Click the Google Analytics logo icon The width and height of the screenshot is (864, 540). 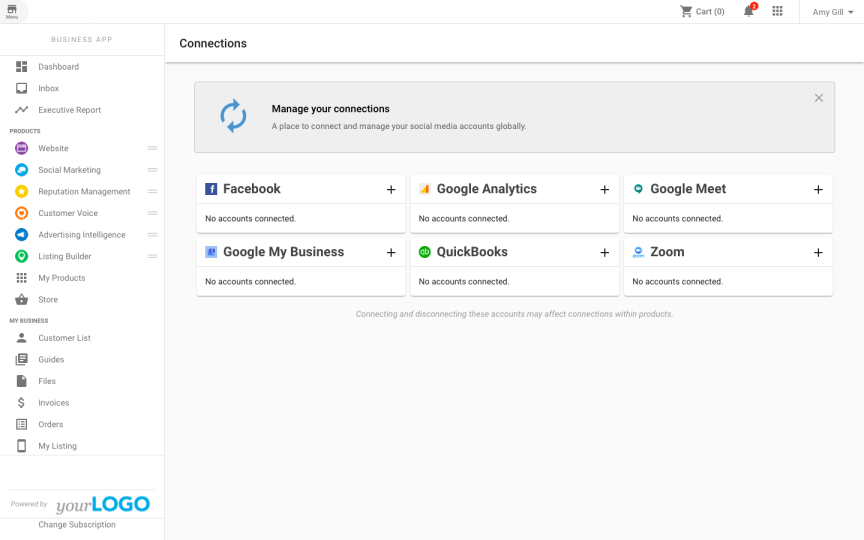(424, 189)
